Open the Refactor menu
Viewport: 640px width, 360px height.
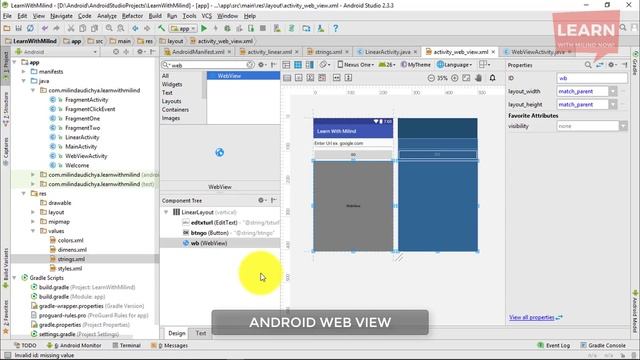(132, 16)
